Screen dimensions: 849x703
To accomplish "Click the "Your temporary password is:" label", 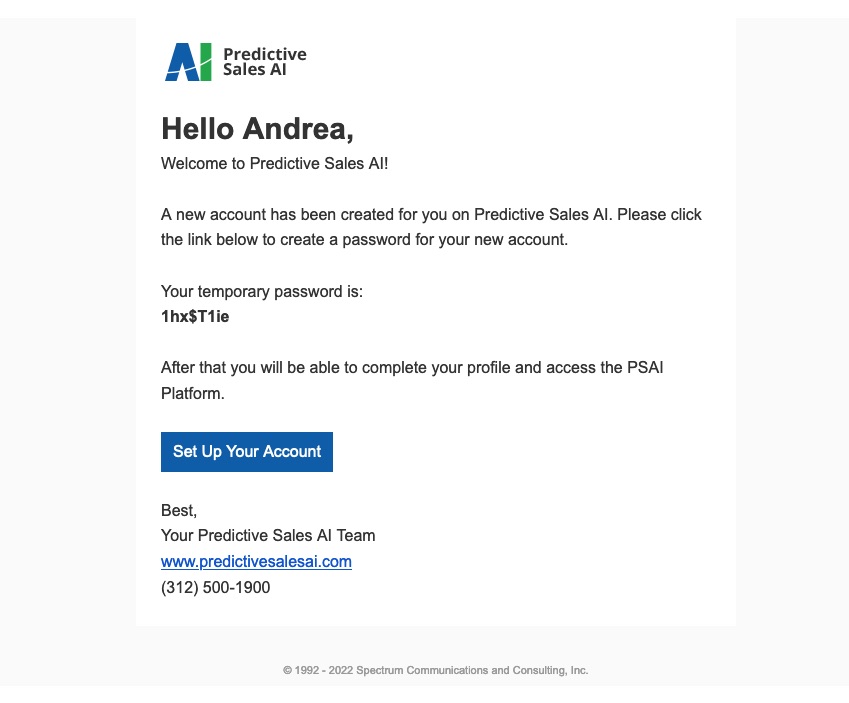I will 261,292.
